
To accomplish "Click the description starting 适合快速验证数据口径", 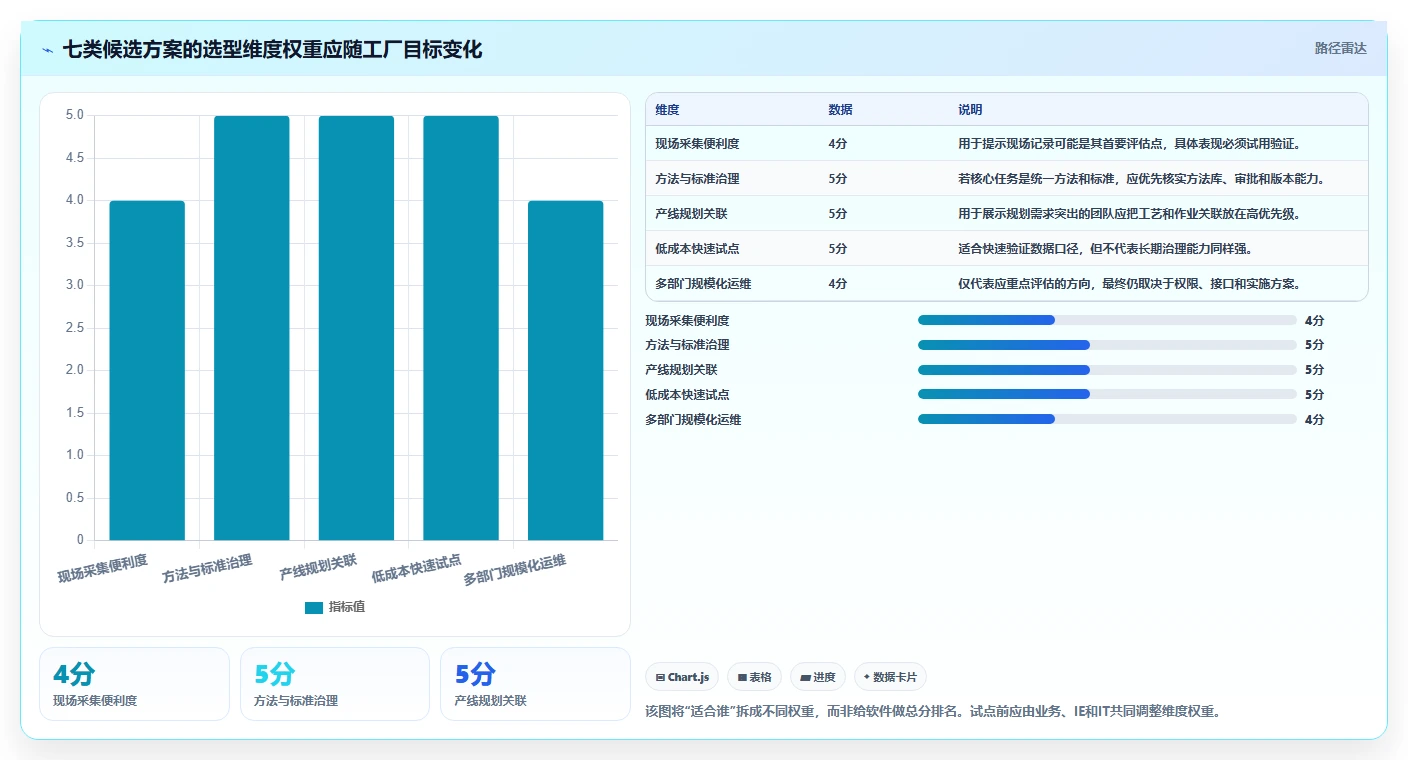I will pos(1105,249).
